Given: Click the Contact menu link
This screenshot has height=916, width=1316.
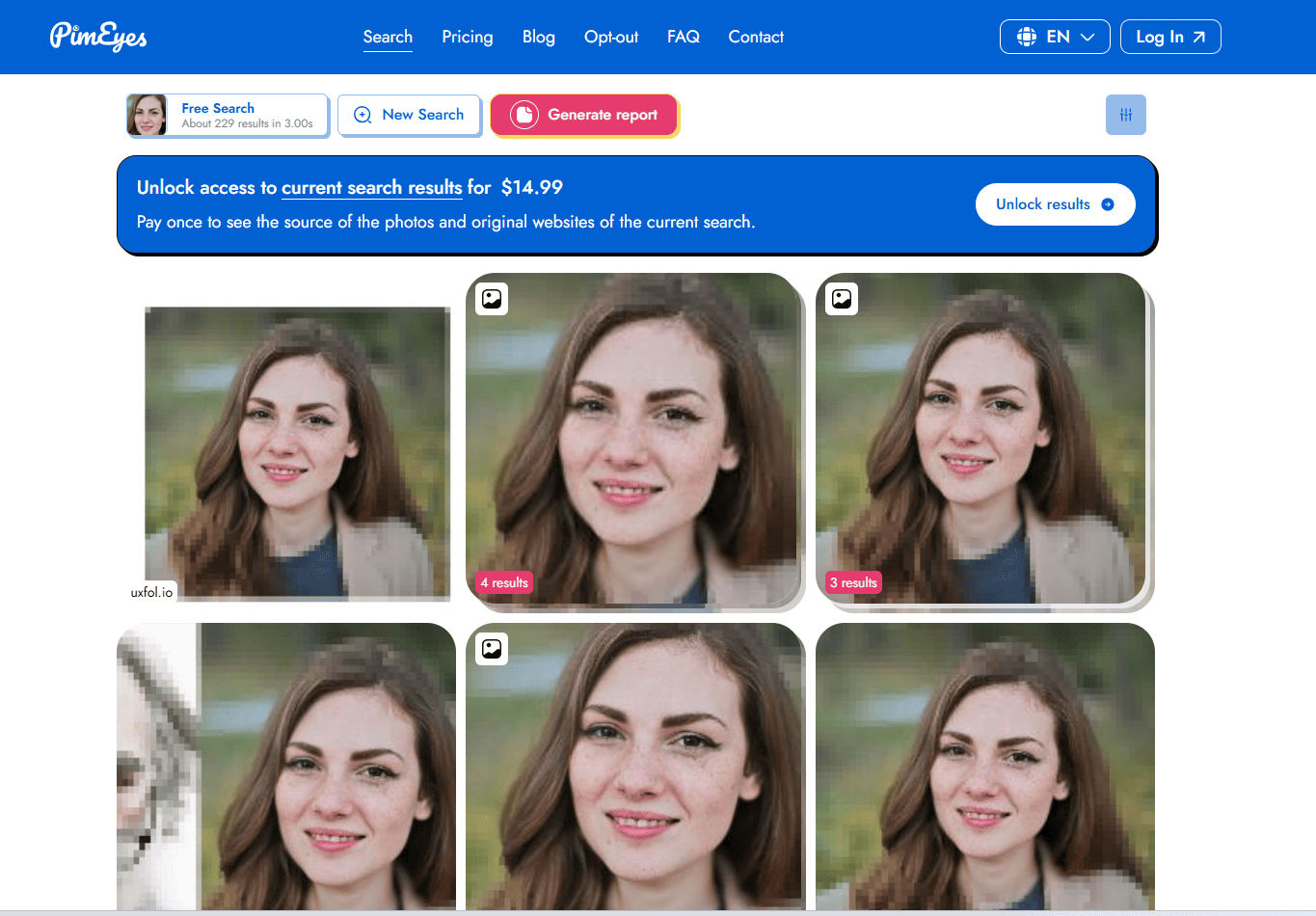Looking at the screenshot, I should [x=755, y=37].
